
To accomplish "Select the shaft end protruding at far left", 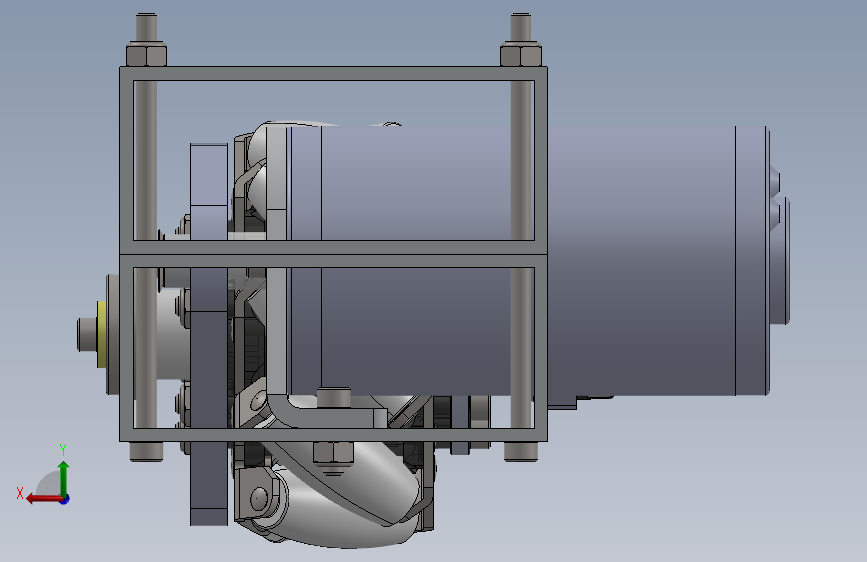I will coord(87,334).
